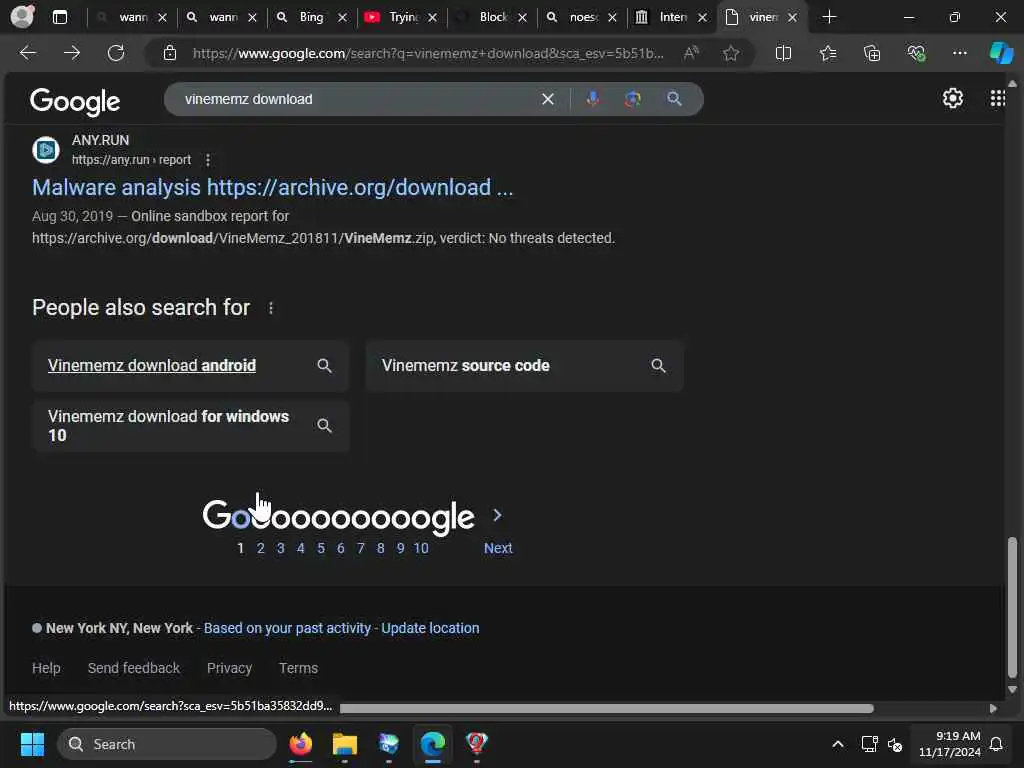Open Google quick settings gear
Viewport: 1024px width, 768px height.
(953, 98)
